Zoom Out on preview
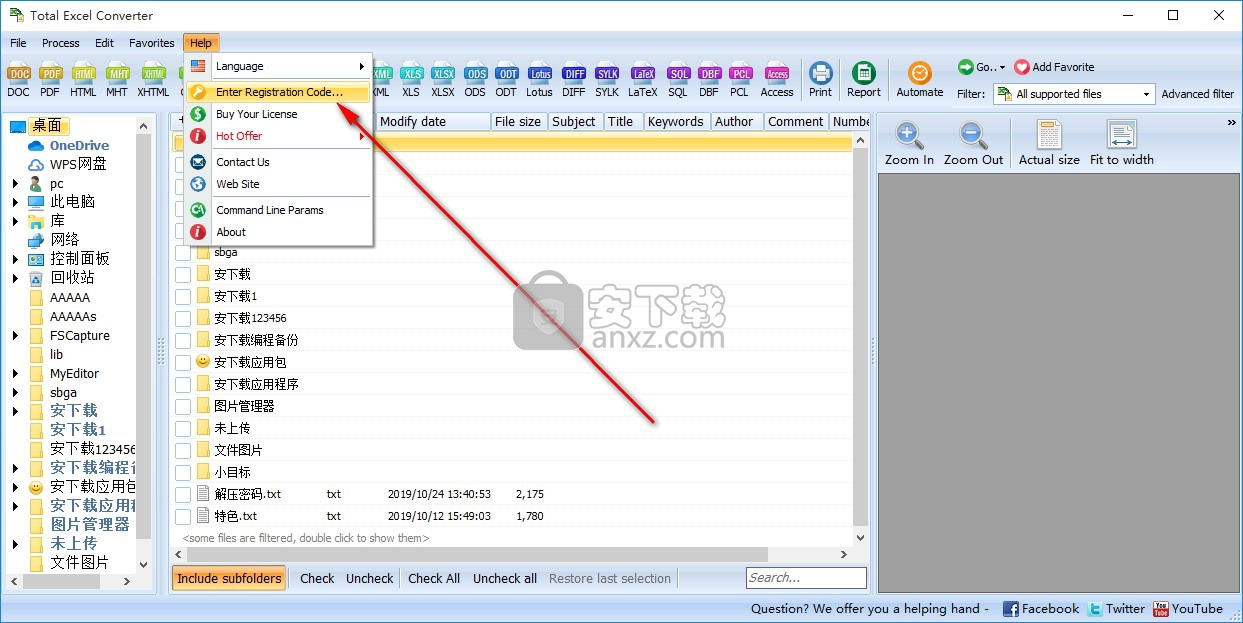Viewport: 1243px width, 623px height. point(973,144)
